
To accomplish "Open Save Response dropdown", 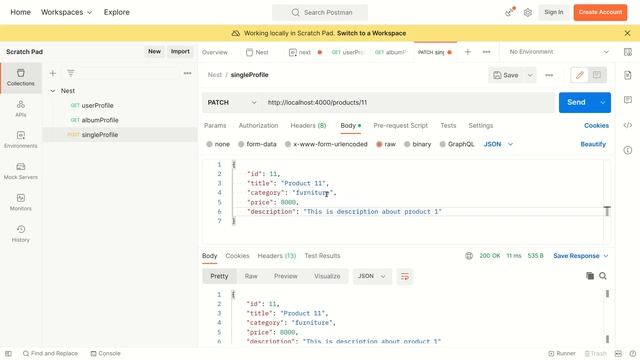I will pos(581,256).
